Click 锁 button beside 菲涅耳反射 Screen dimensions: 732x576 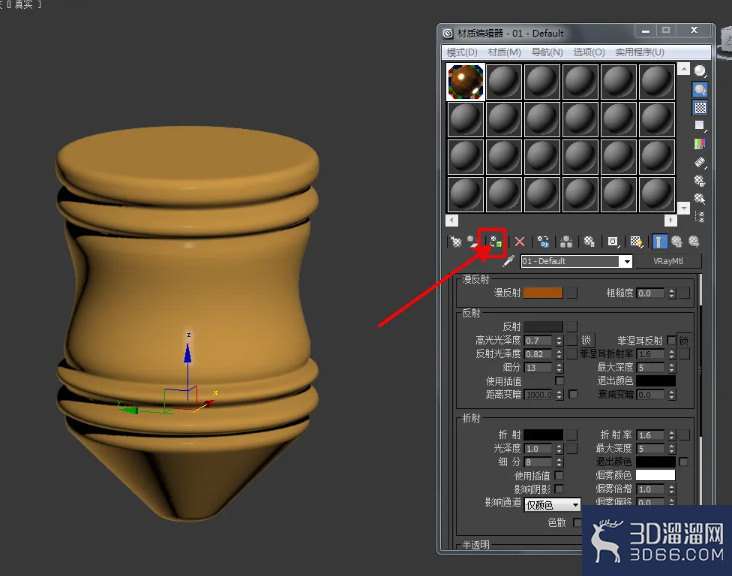pyautogui.click(x=683, y=340)
